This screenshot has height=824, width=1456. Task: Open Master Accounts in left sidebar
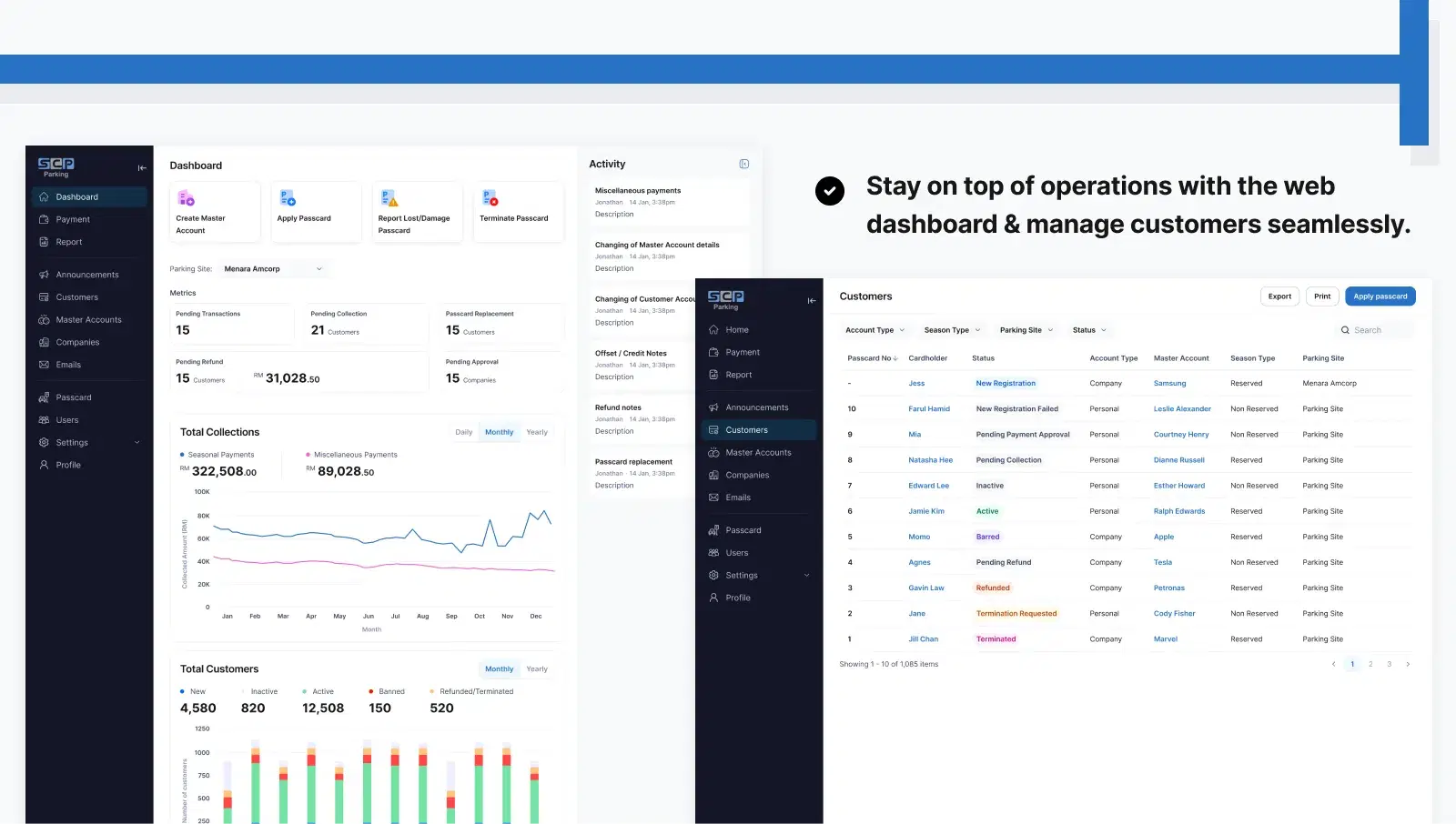point(88,320)
